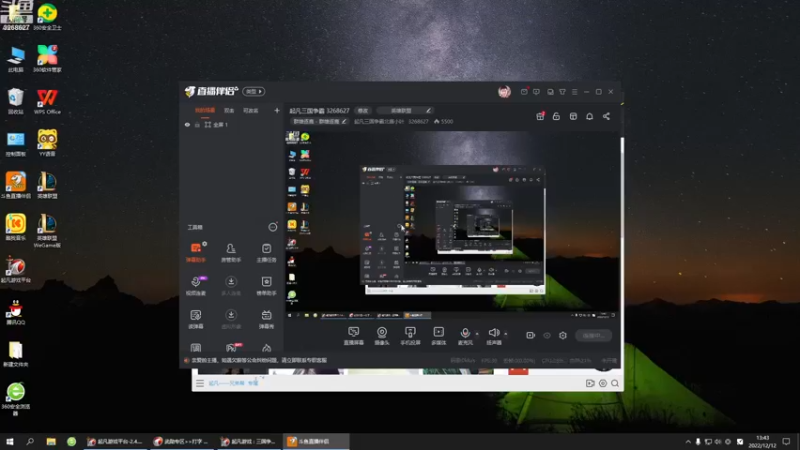Add a 多媒体 media source
Screen dimensions: 800x450
[439, 336]
